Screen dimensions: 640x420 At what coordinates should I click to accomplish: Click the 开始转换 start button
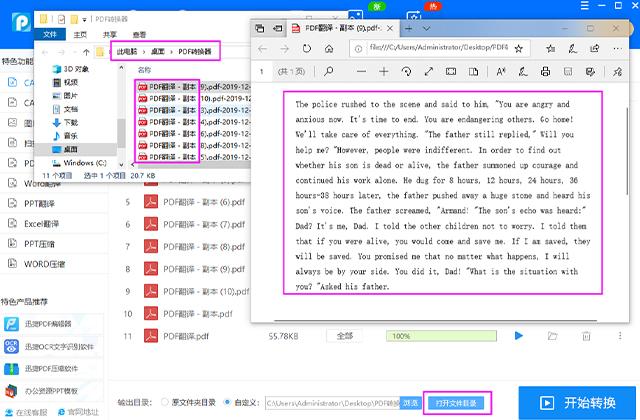[x=577, y=403]
